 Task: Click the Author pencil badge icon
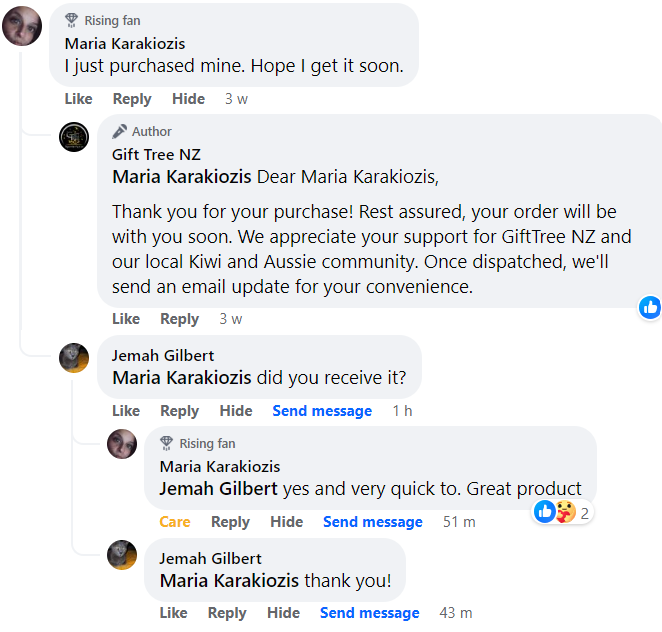click(119, 131)
